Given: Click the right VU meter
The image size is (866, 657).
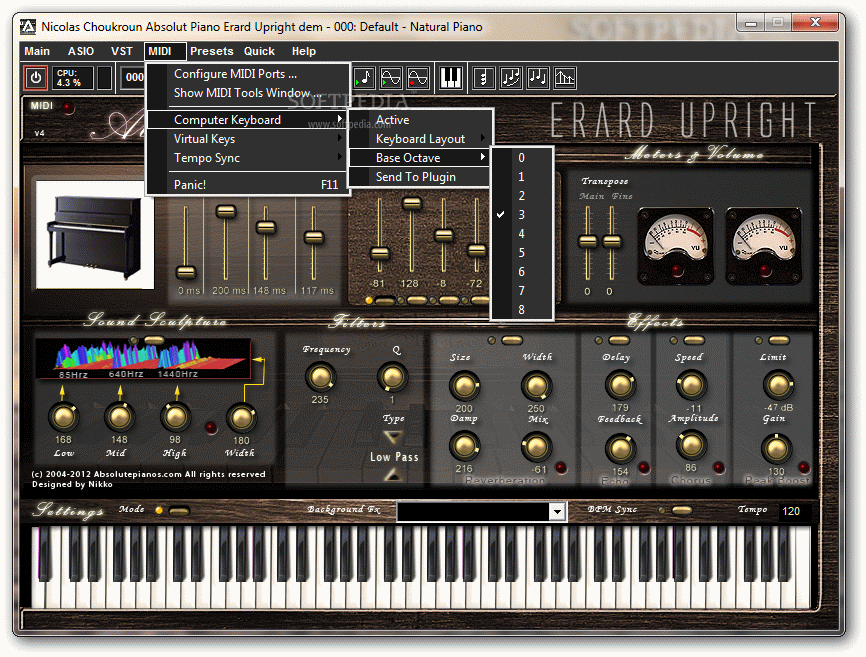Looking at the screenshot, I should [763, 246].
